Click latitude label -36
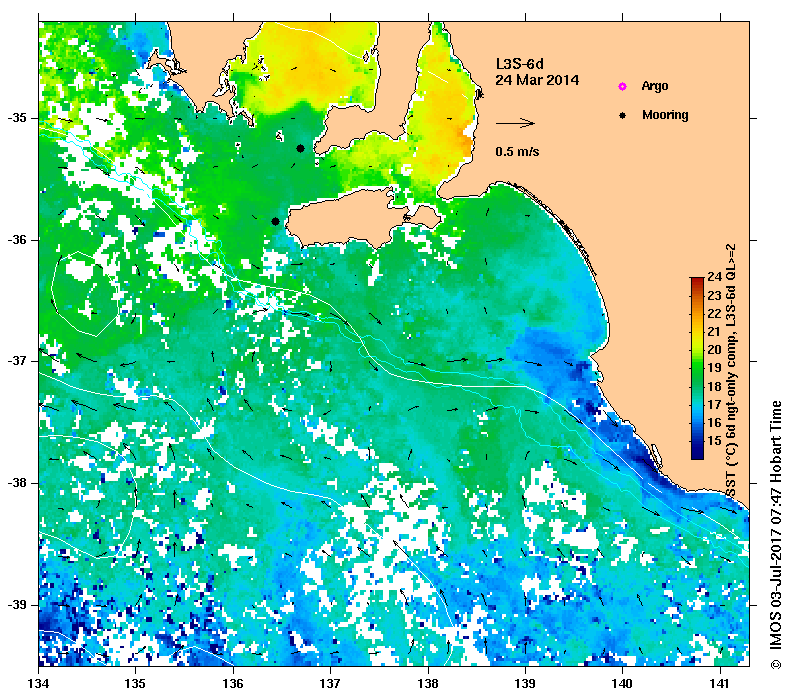Image resolution: width=791 pixels, height=700 pixels. point(17,240)
